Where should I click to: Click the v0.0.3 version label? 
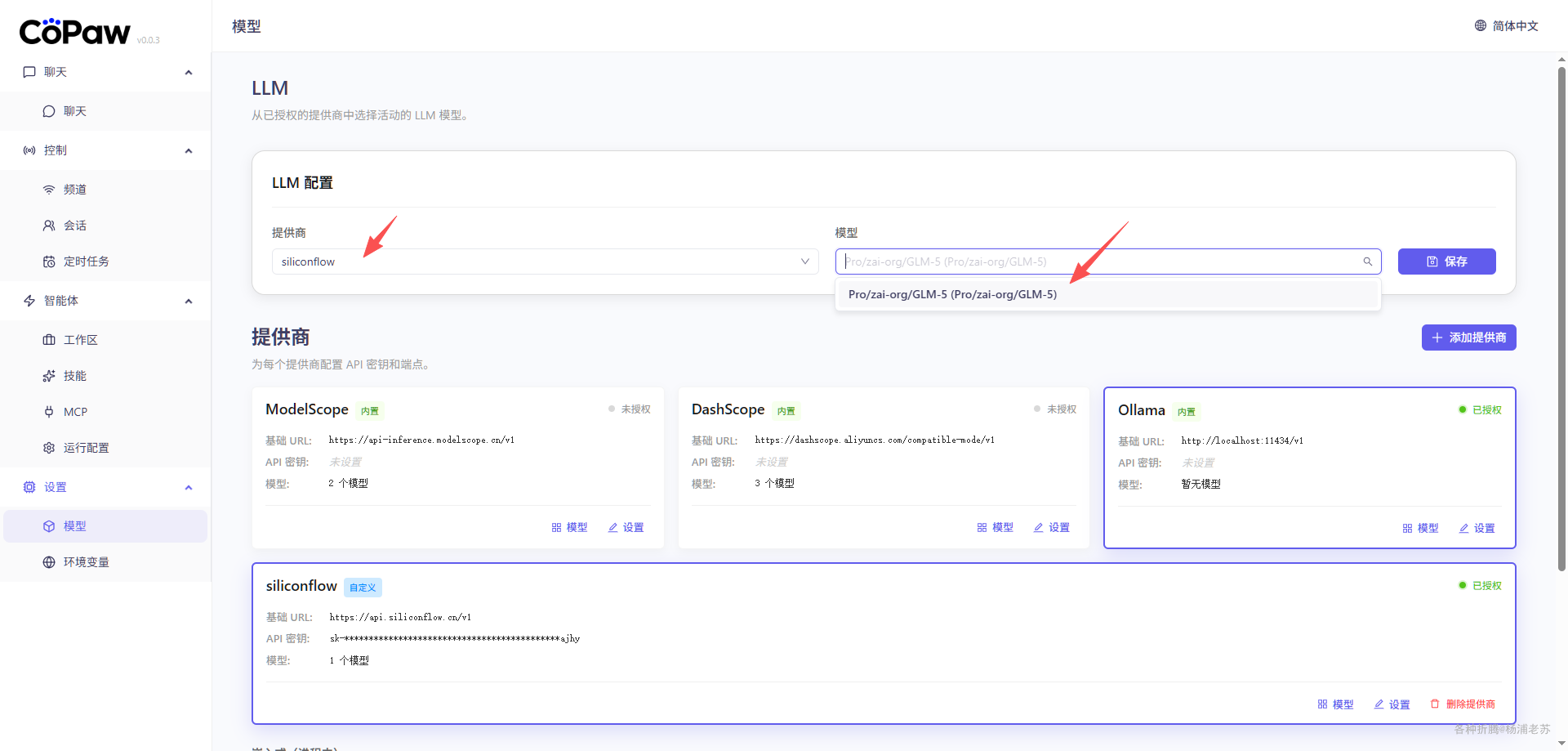click(149, 40)
